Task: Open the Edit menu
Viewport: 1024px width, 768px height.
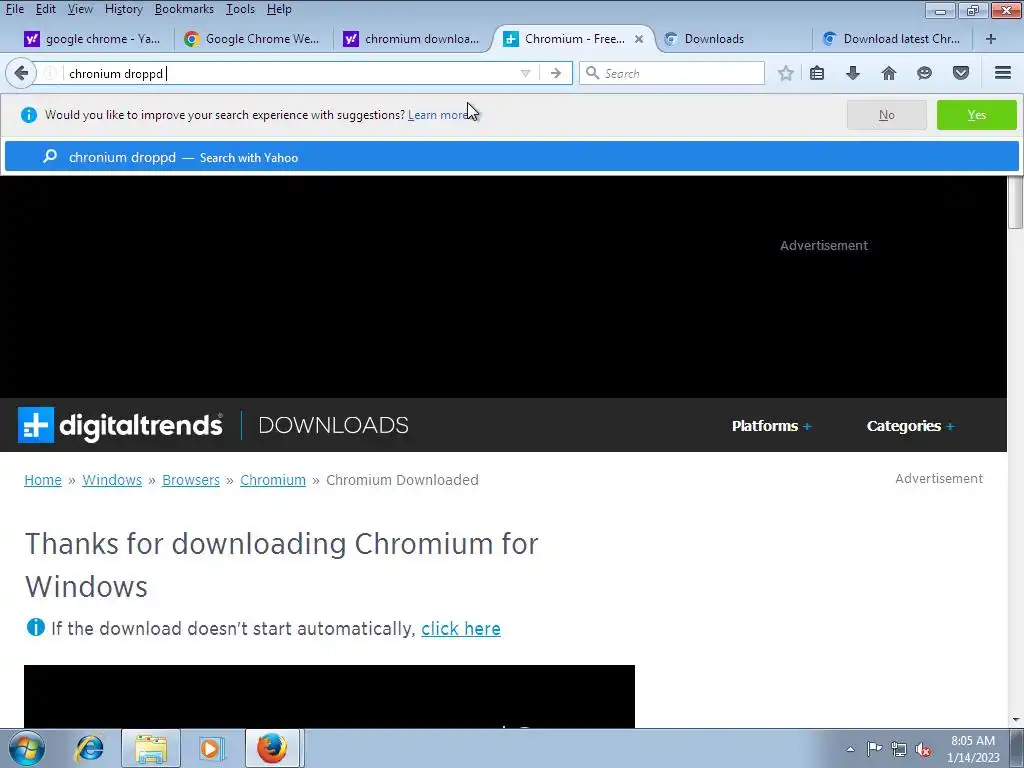Action: (x=46, y=9)
